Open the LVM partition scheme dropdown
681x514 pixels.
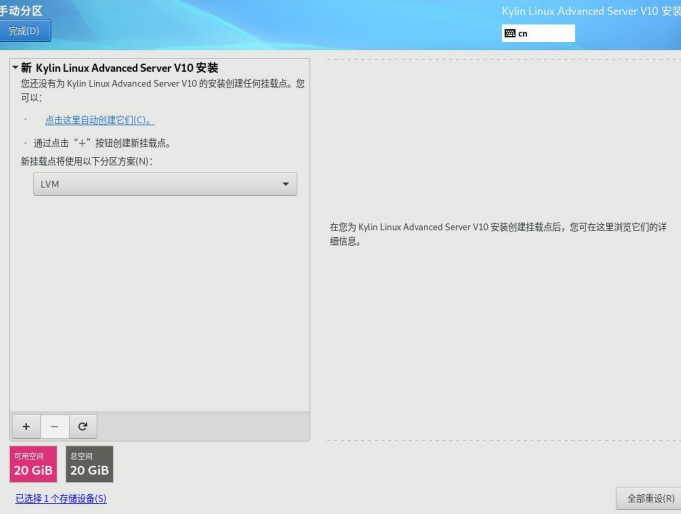point(165,184)
